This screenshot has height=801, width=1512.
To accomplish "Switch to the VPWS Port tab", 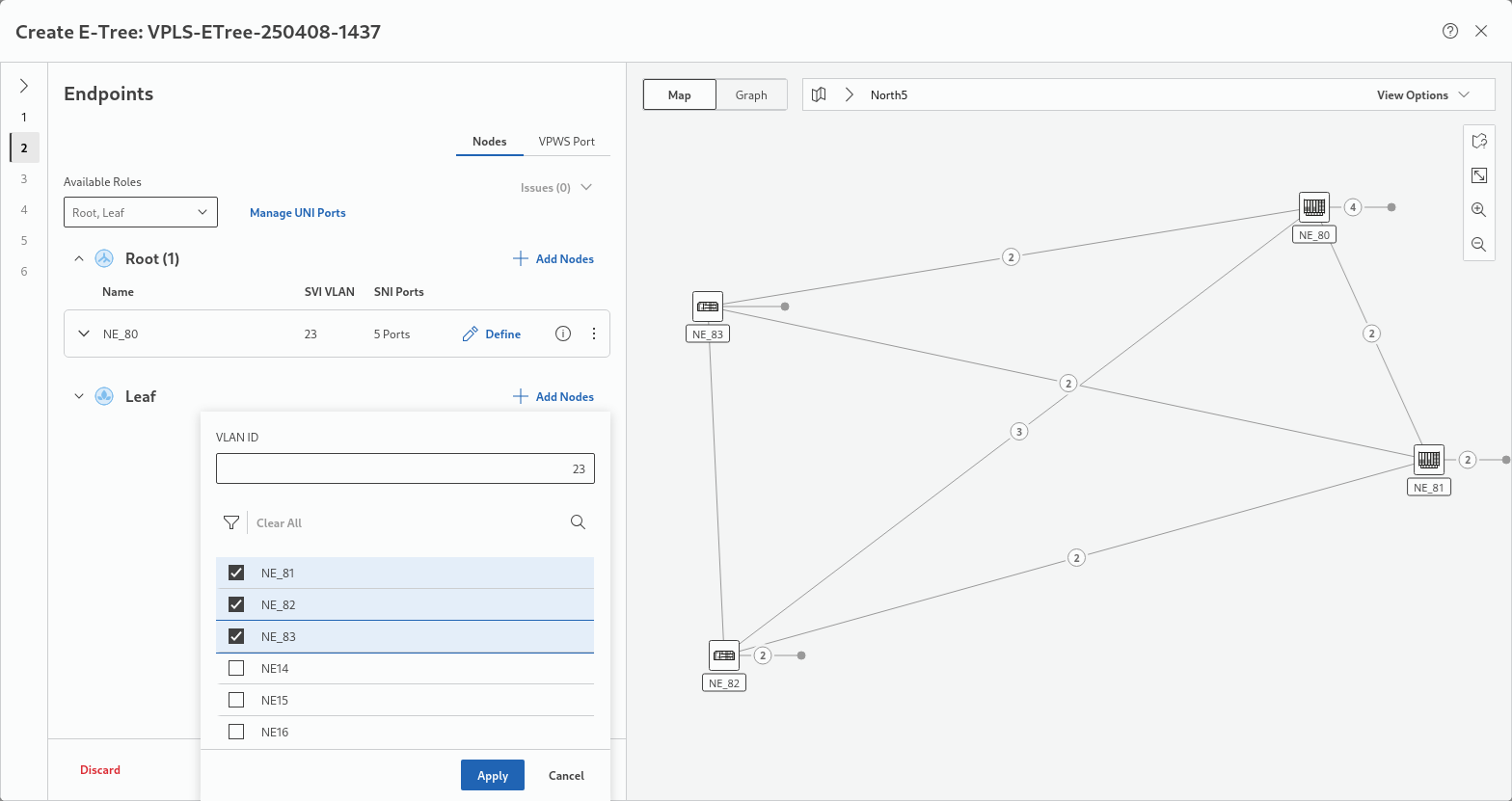I will (566, 141).
